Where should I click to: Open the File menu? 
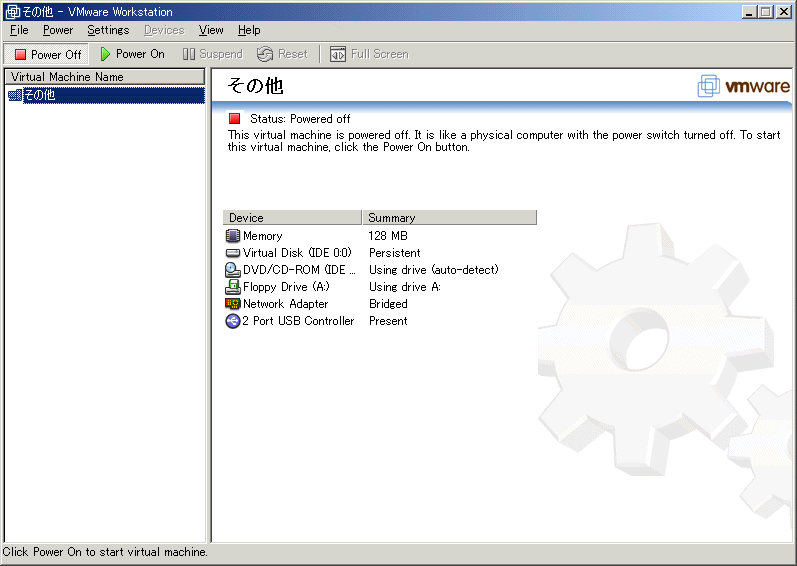click(19, 30)
